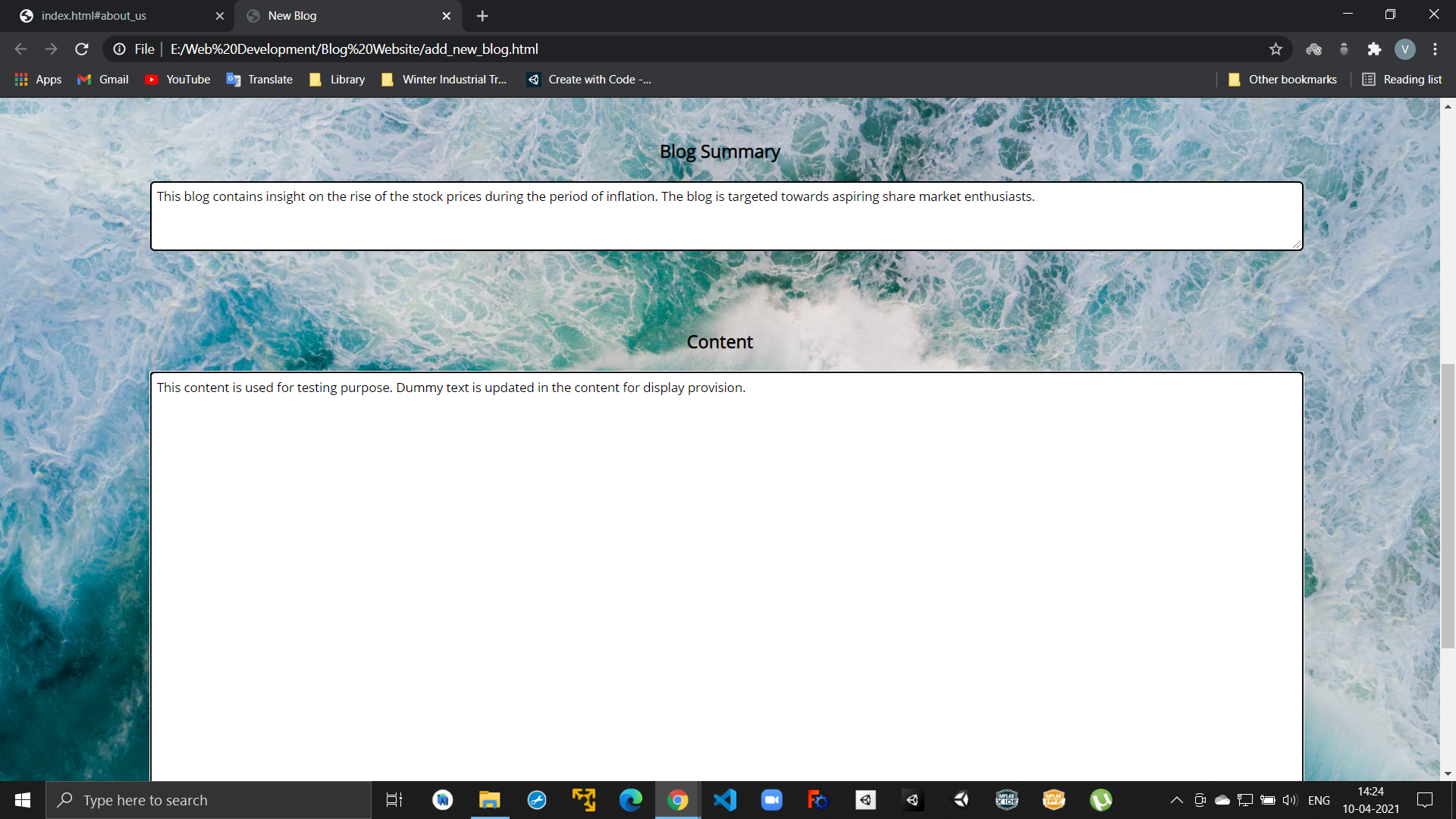Expand the Winter Industrial Tr... bookmark folder
Viewport: 1456px width, 819px height.
click(444, 80)
